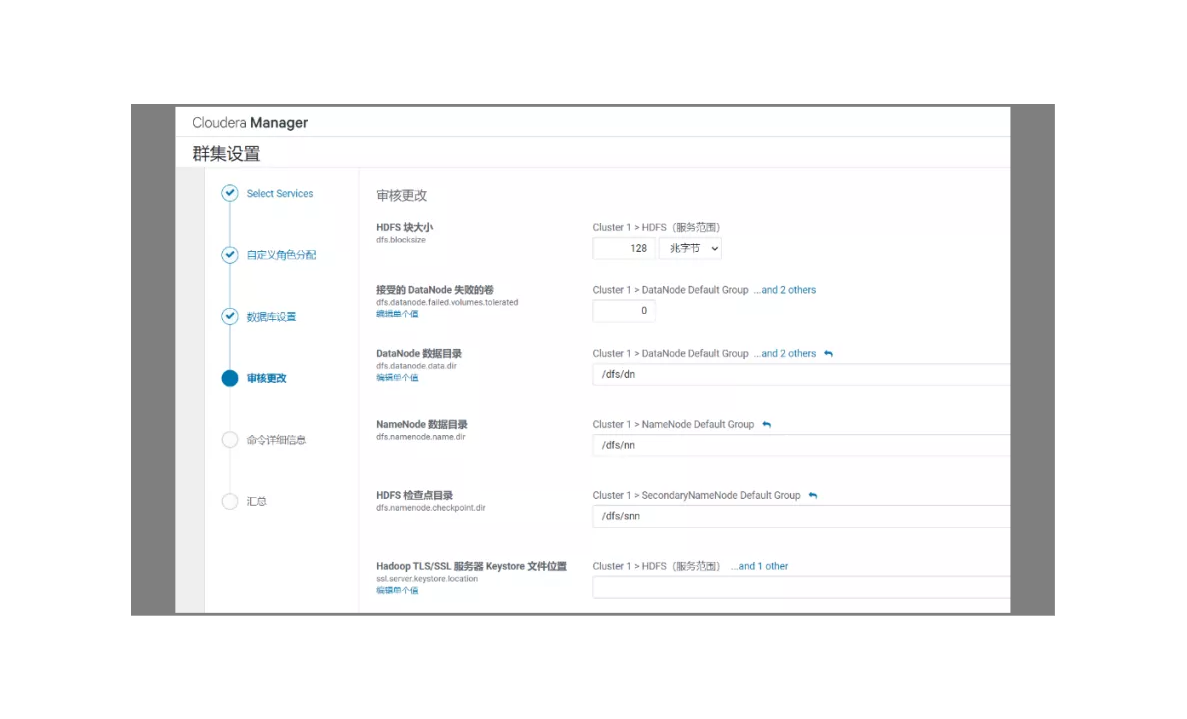Image resolution: width=1187 pixels, height=719 pixels.
Task: Open the 兆字节 unit dropdown
Action: click(x=690, y=248)
